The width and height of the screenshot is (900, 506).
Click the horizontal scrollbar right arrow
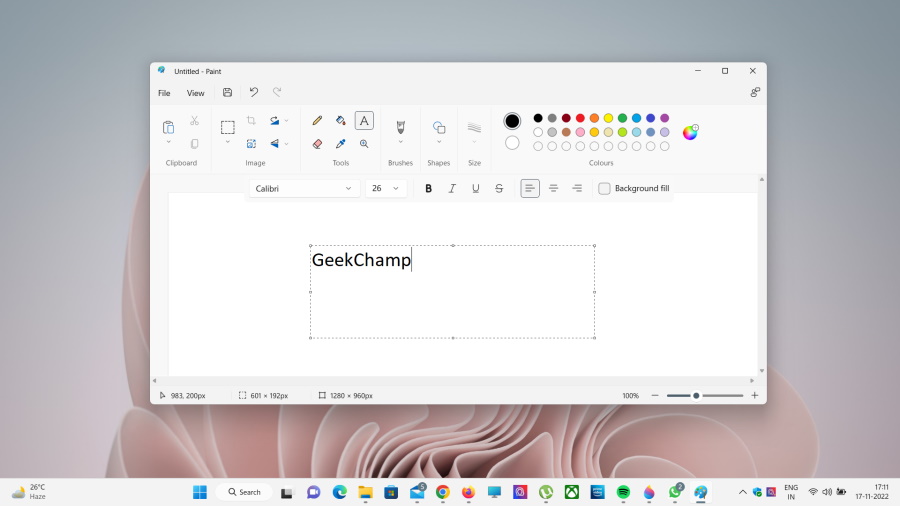[752, 380]
